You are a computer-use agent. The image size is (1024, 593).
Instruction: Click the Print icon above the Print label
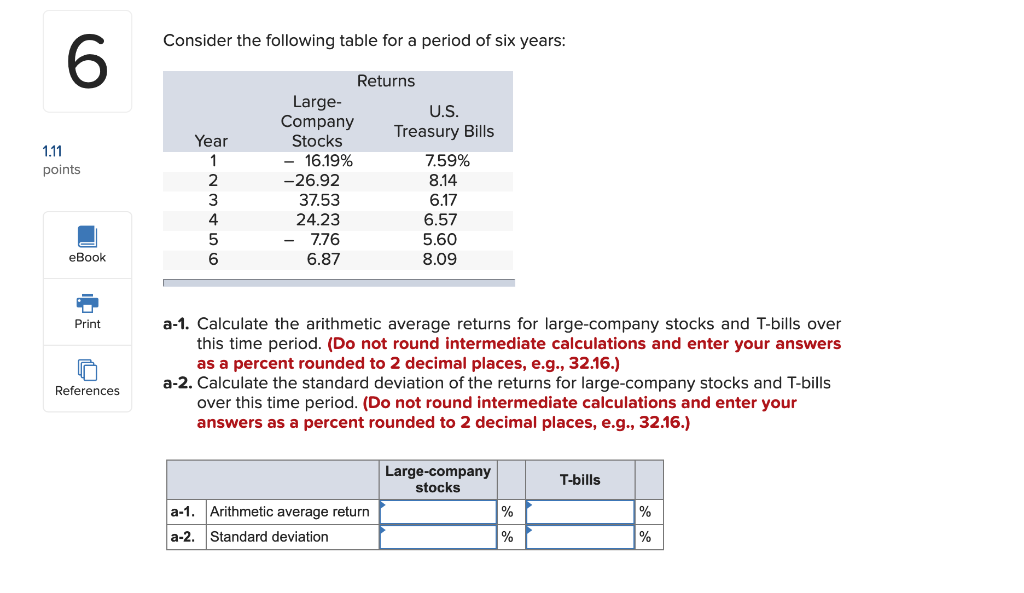click(x=87, y=303)
